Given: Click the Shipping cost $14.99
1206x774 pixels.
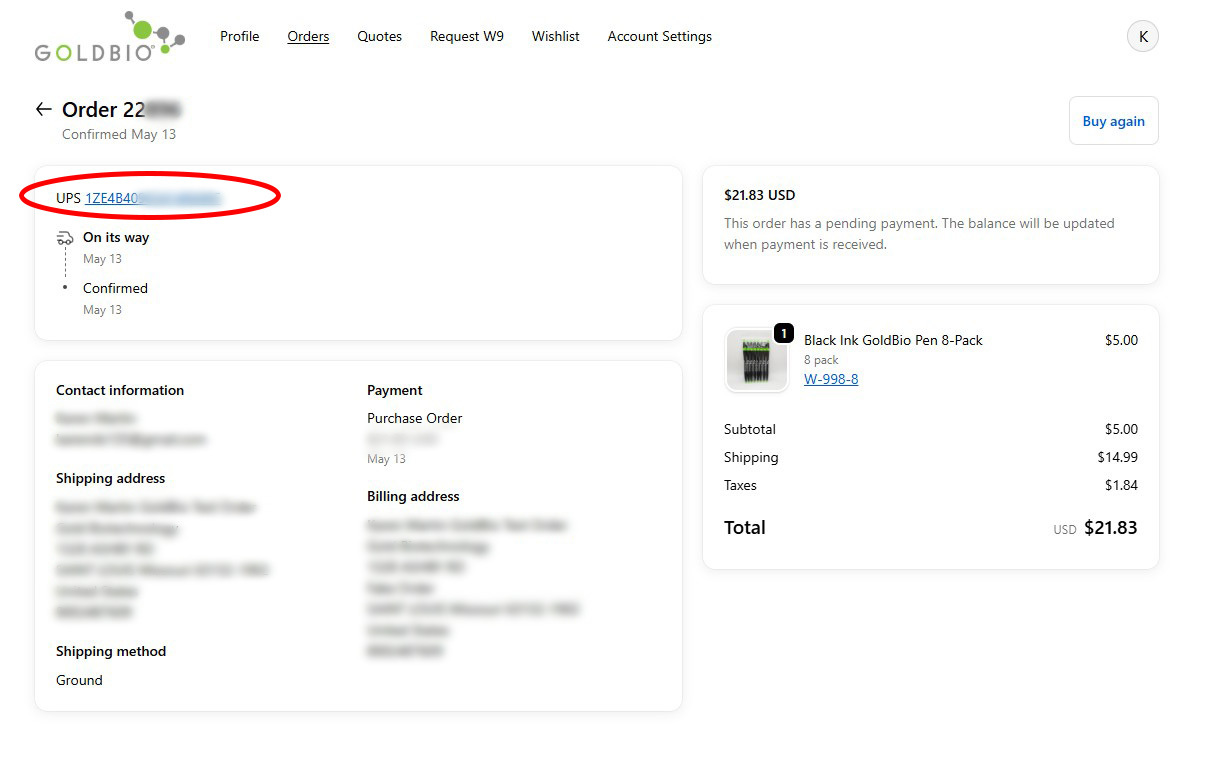Looking at the screenshot, I should 1118,457.
